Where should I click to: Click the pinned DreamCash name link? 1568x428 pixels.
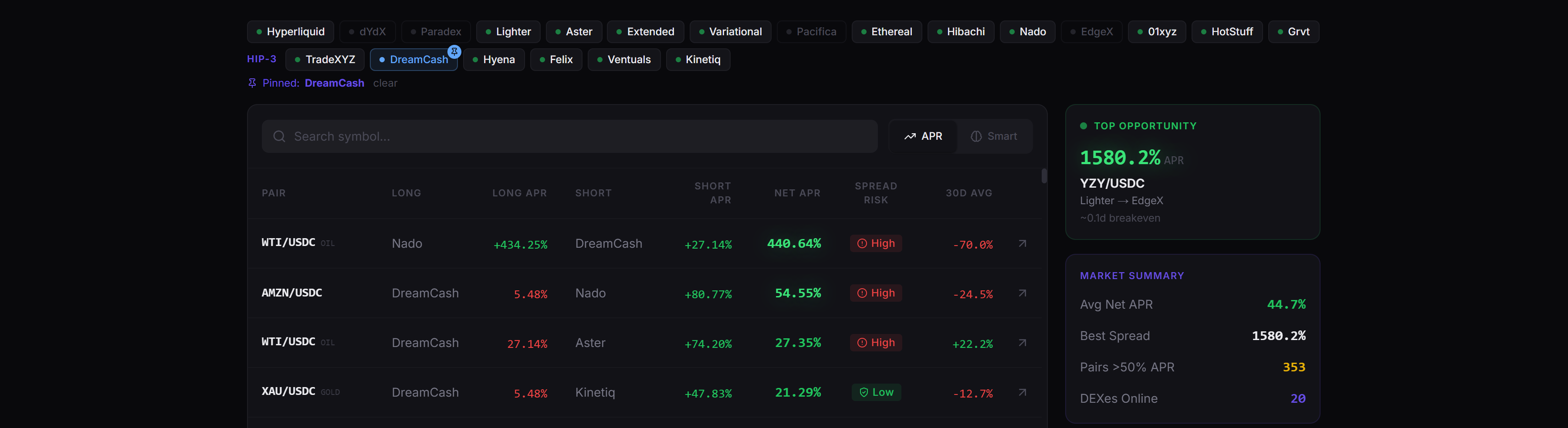pos(334,83)
